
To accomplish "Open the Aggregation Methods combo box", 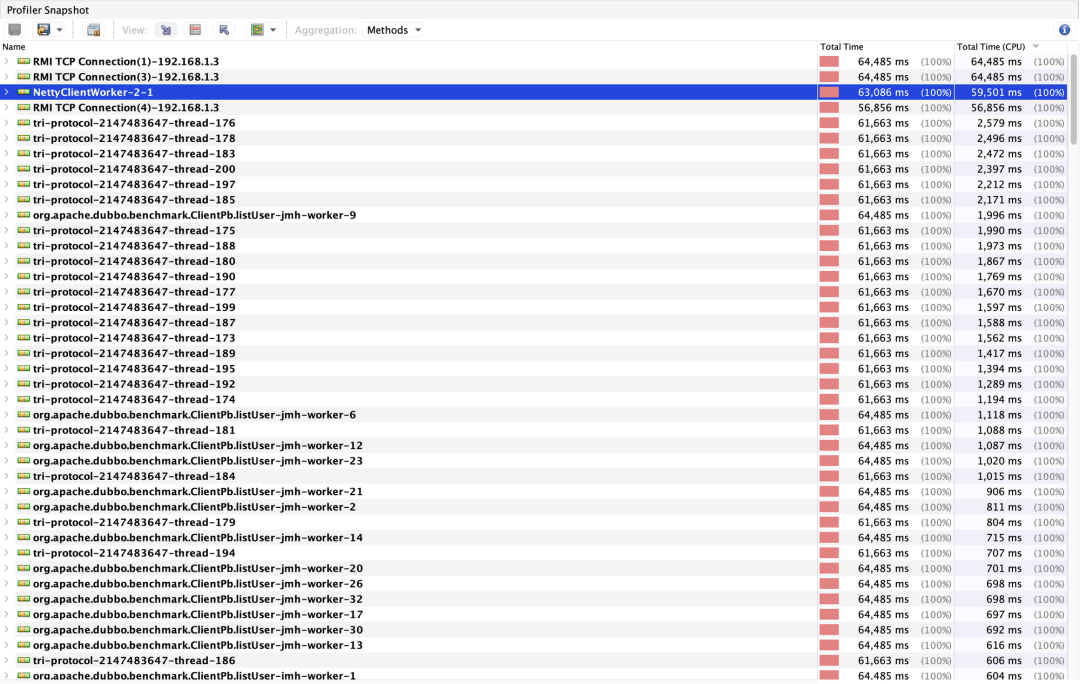I will (x=394, y=30).
